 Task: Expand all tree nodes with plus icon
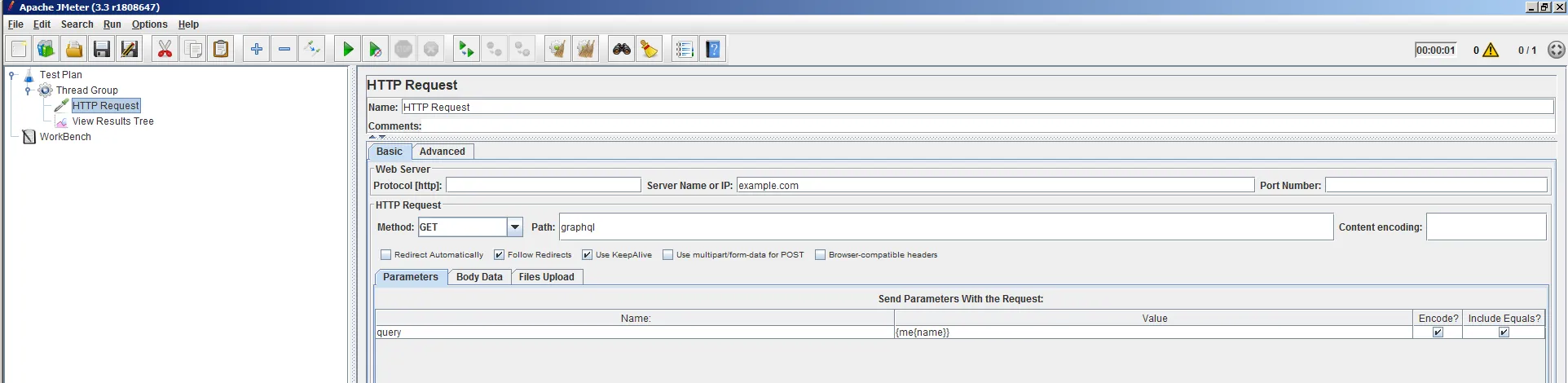click(257, 49)
